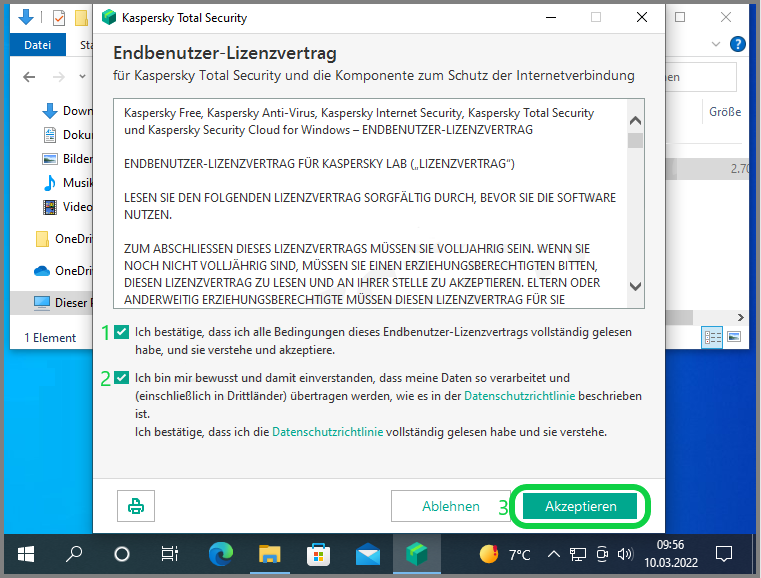Maximize the Explorer window behind
Viewport: 761px width, 578px height.
680,17
